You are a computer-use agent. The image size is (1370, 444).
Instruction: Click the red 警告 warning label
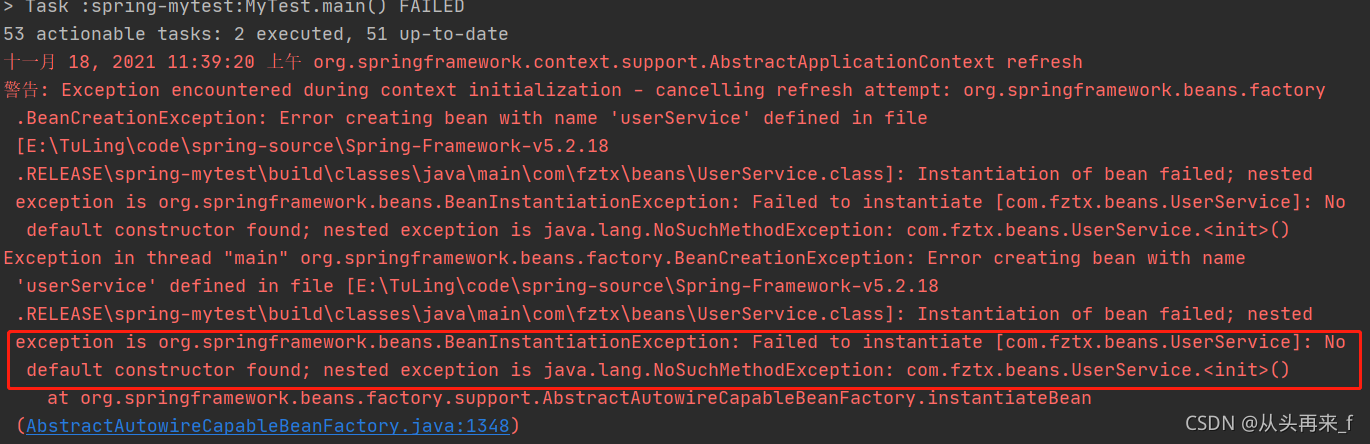[25, 90]
